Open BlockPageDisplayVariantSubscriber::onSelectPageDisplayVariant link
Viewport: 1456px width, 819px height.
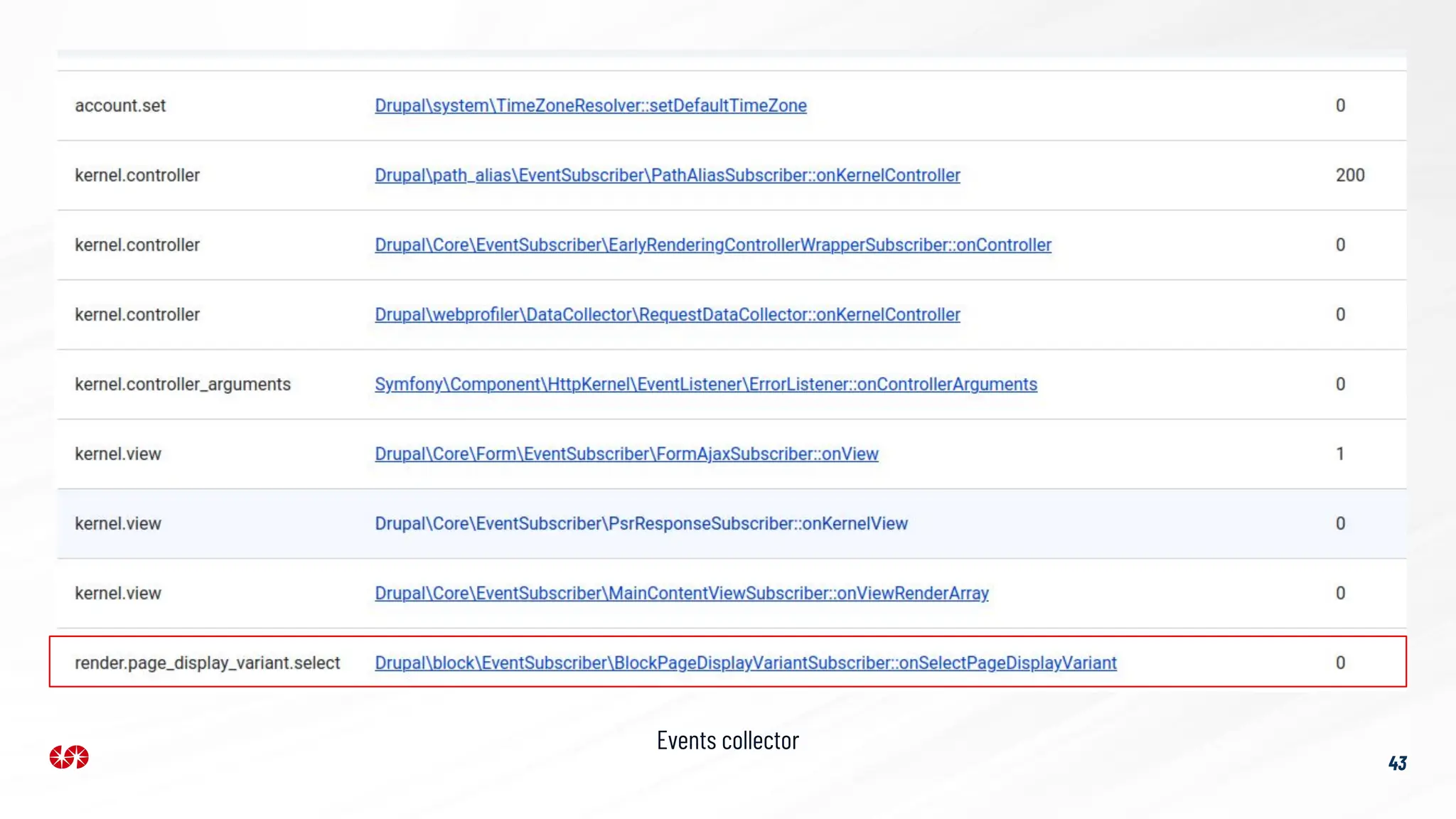[x=745, y=663]
